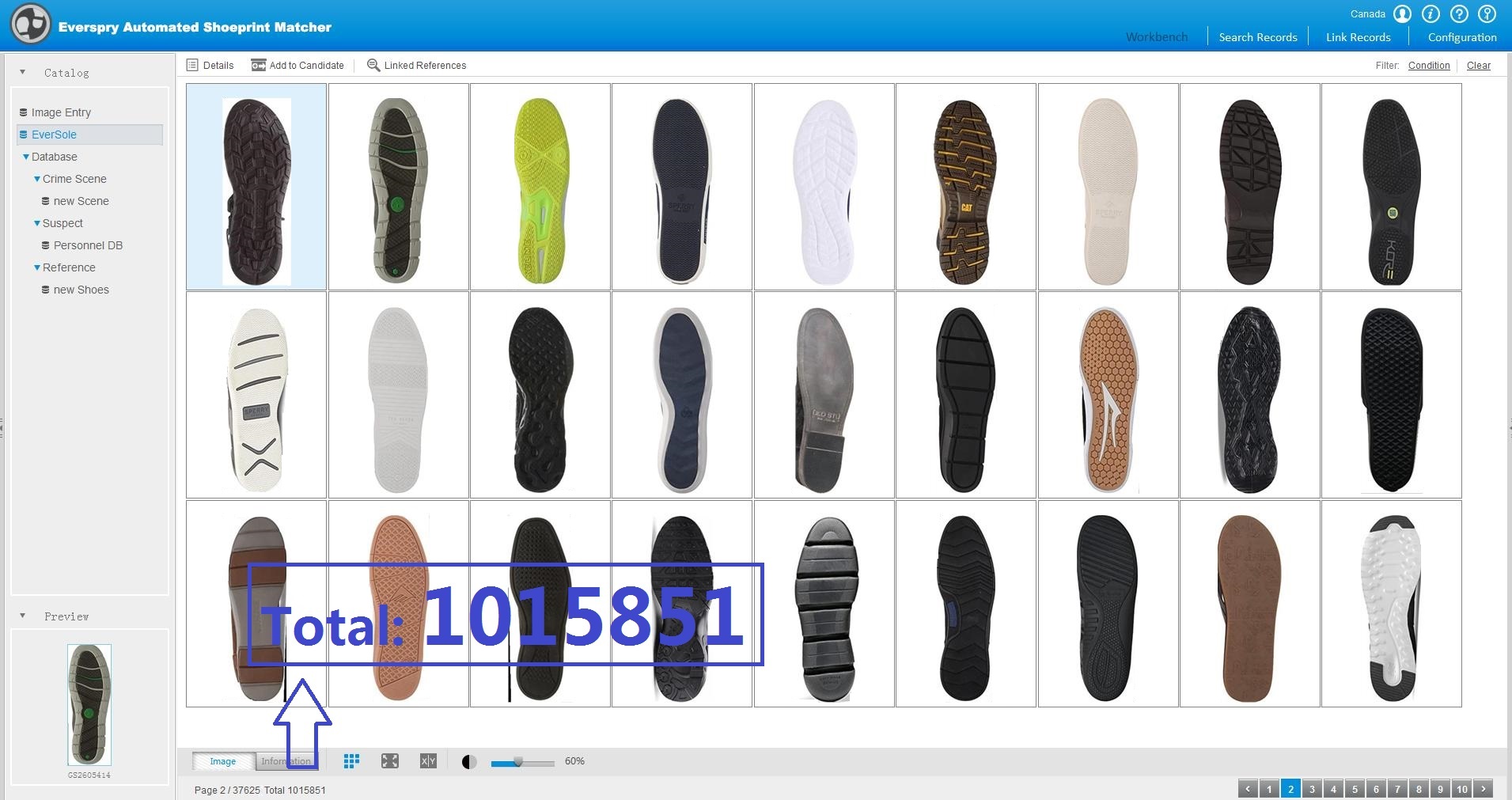This screenshot has height=800, width=1512.
Task: Click the Clear filter link
Action: [1478, 66]
